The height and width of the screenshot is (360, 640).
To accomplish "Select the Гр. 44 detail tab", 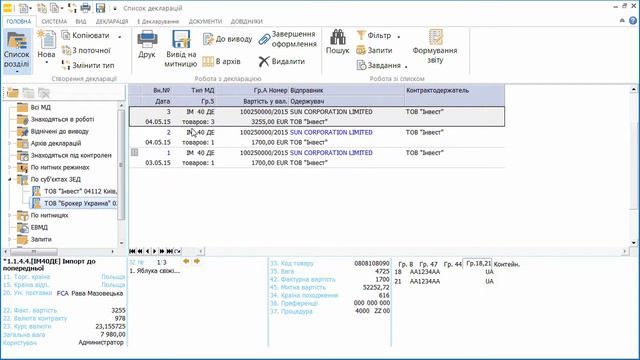I will [x=452, y=264].
